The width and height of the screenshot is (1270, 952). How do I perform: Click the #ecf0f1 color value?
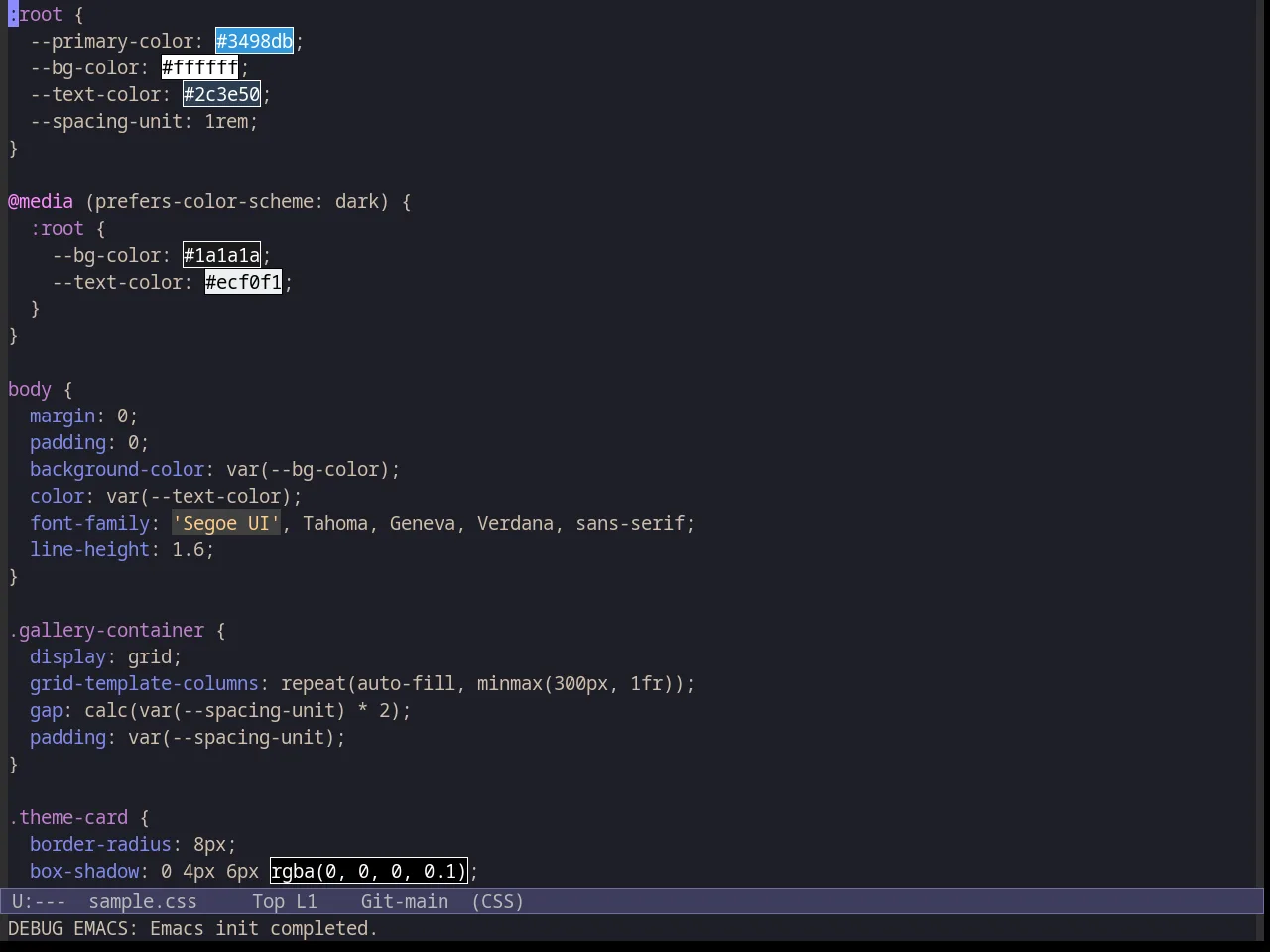[x=243, y=282]
